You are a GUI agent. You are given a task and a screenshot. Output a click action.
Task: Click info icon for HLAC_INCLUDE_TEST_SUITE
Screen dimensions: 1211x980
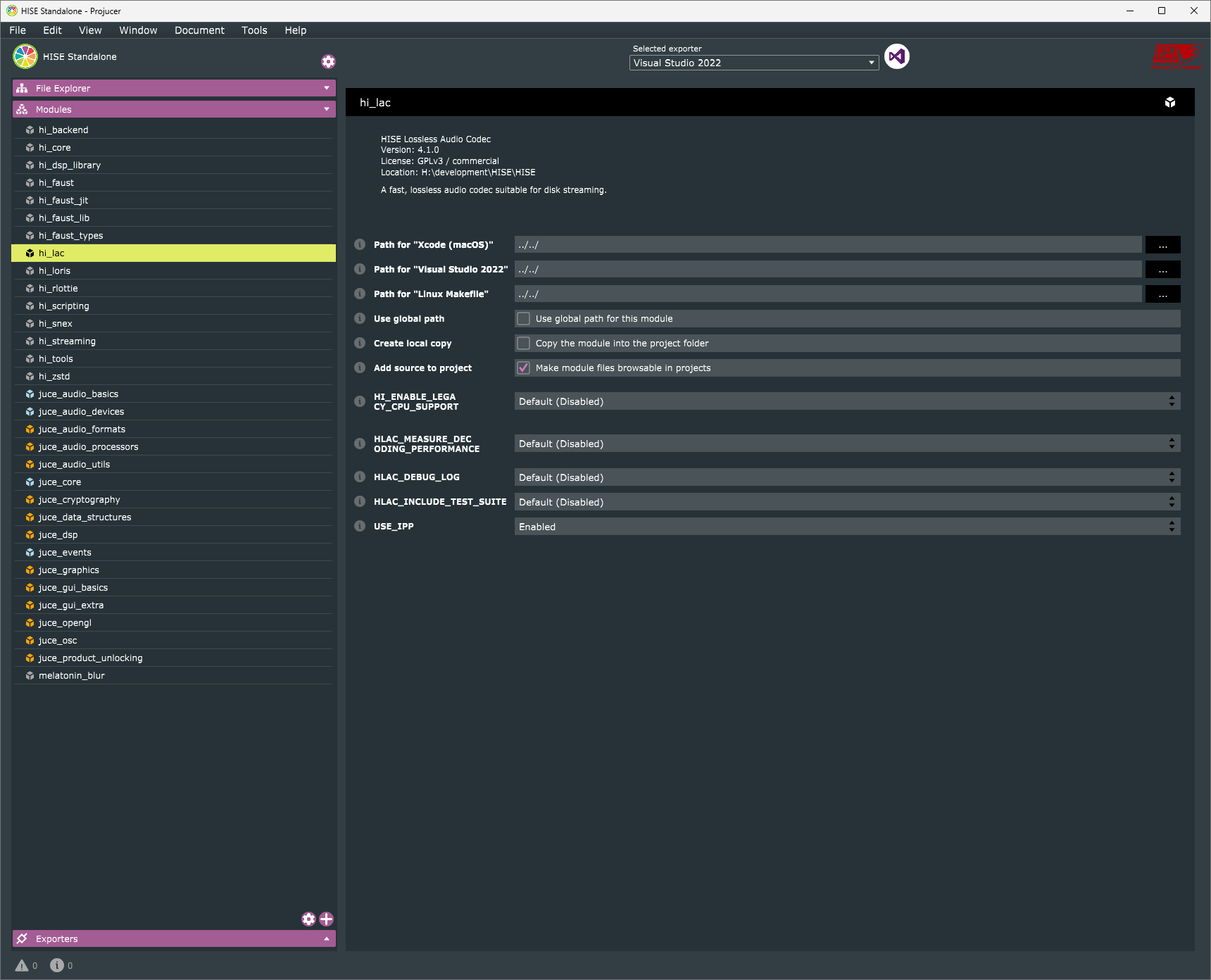pyautogui.click(x=360, y=502)
